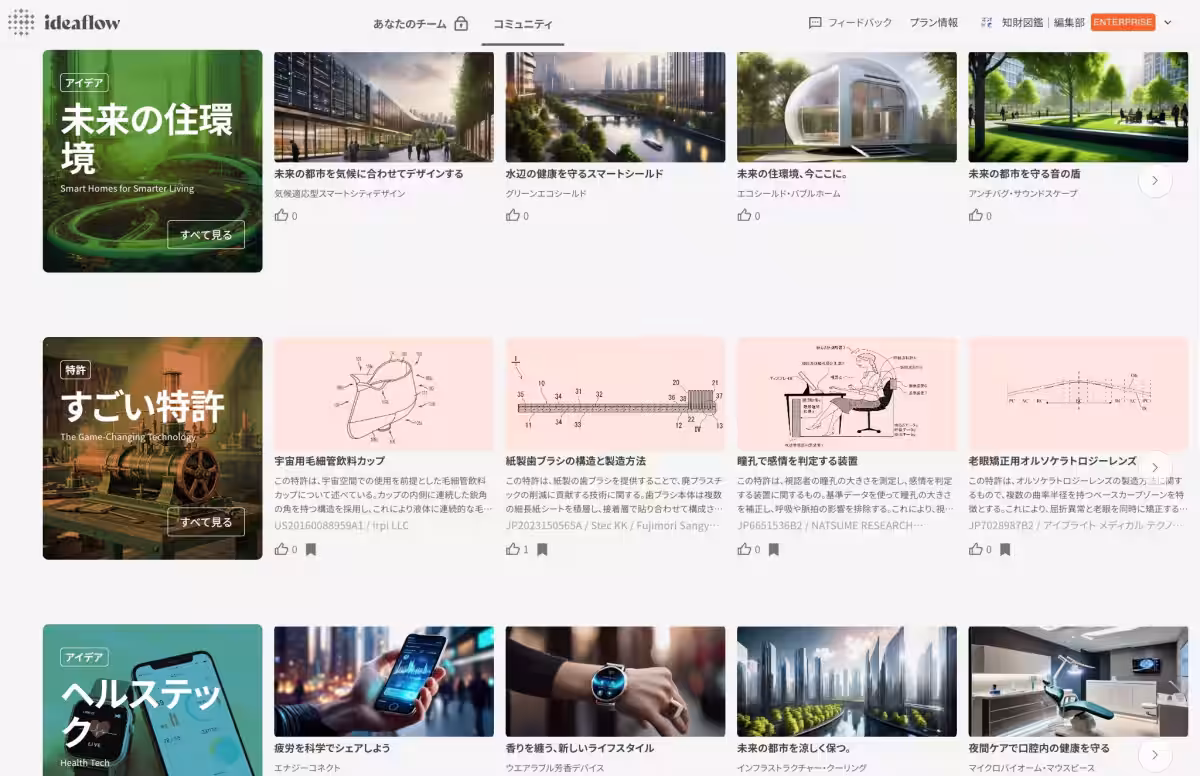The height and width of the screenshot is (776, 1200).
Task: Click the ideaflow logo icon
Action: [x=21, y=22]
